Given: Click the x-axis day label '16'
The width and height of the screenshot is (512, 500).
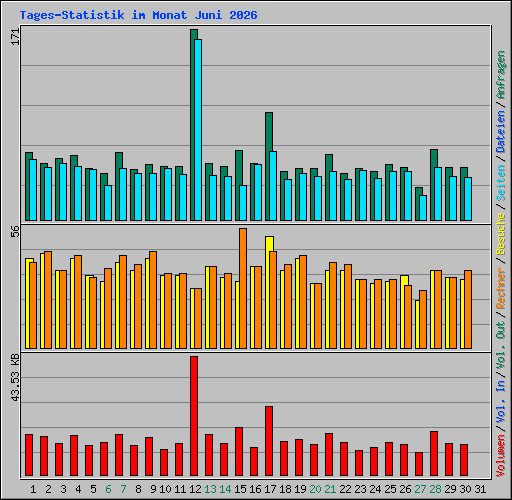Looking at the screenshot, I should tap(256, 489).
